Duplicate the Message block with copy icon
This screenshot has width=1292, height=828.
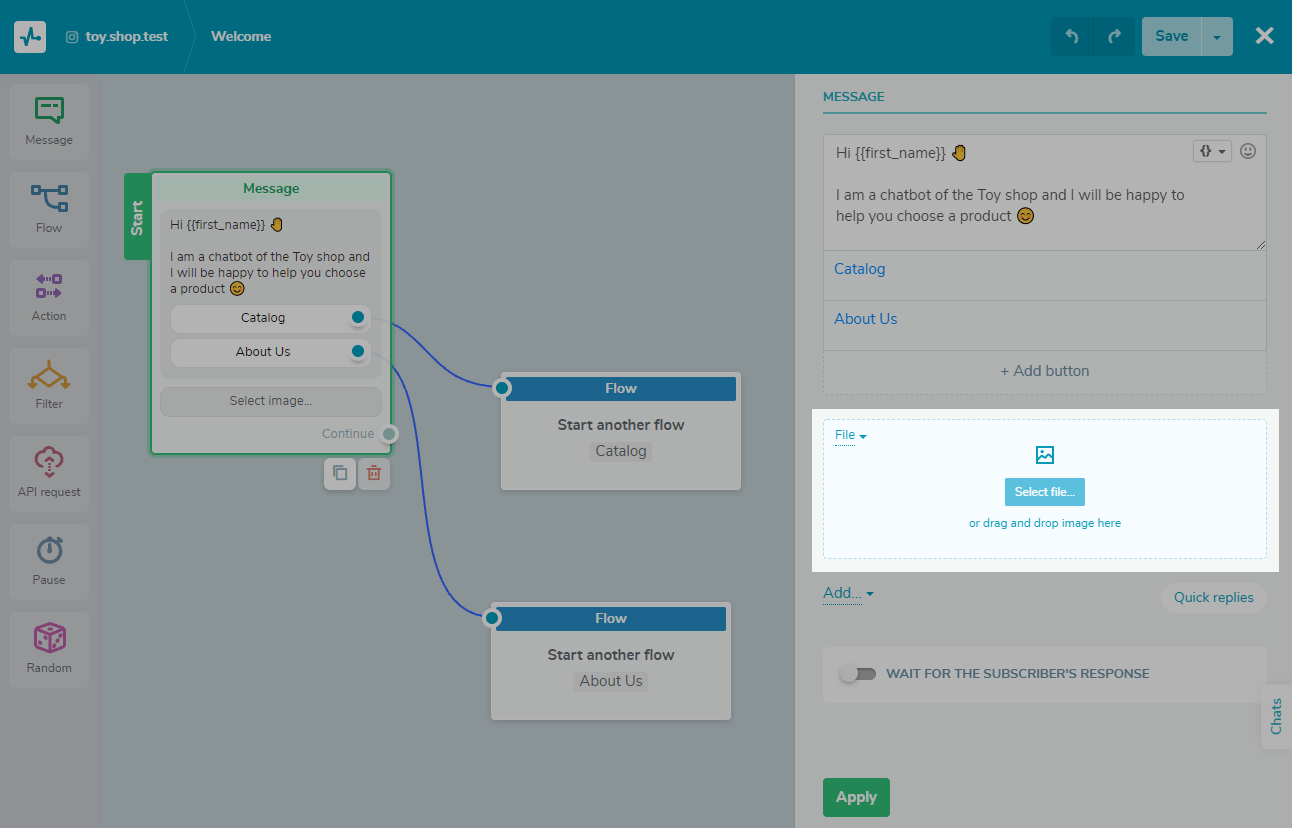pyautogui.click(x=340, y=474)
